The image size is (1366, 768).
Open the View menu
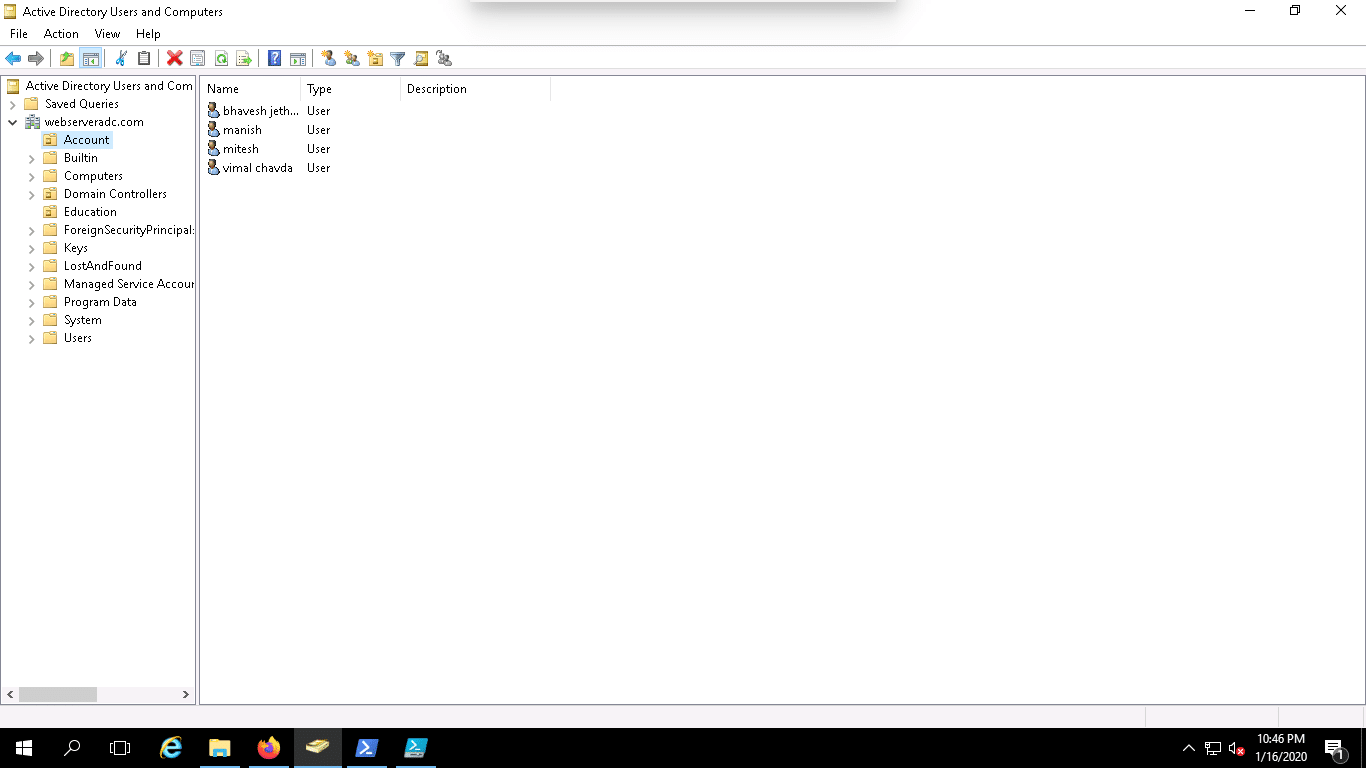[x=107, y=34]
